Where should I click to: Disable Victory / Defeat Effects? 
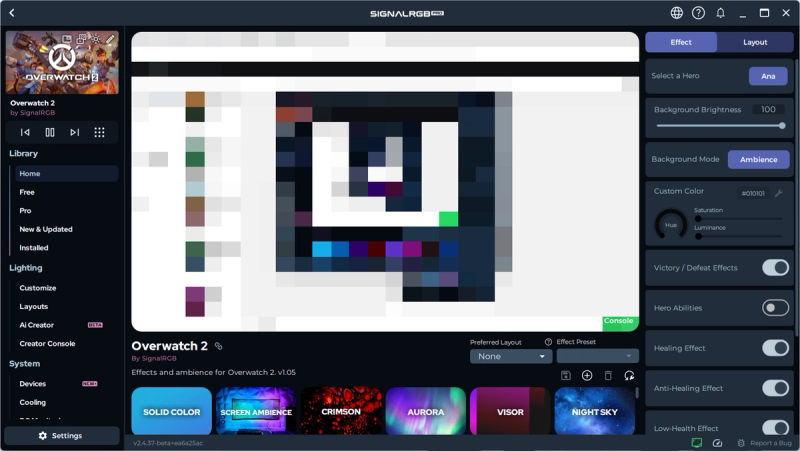[775, 268]
